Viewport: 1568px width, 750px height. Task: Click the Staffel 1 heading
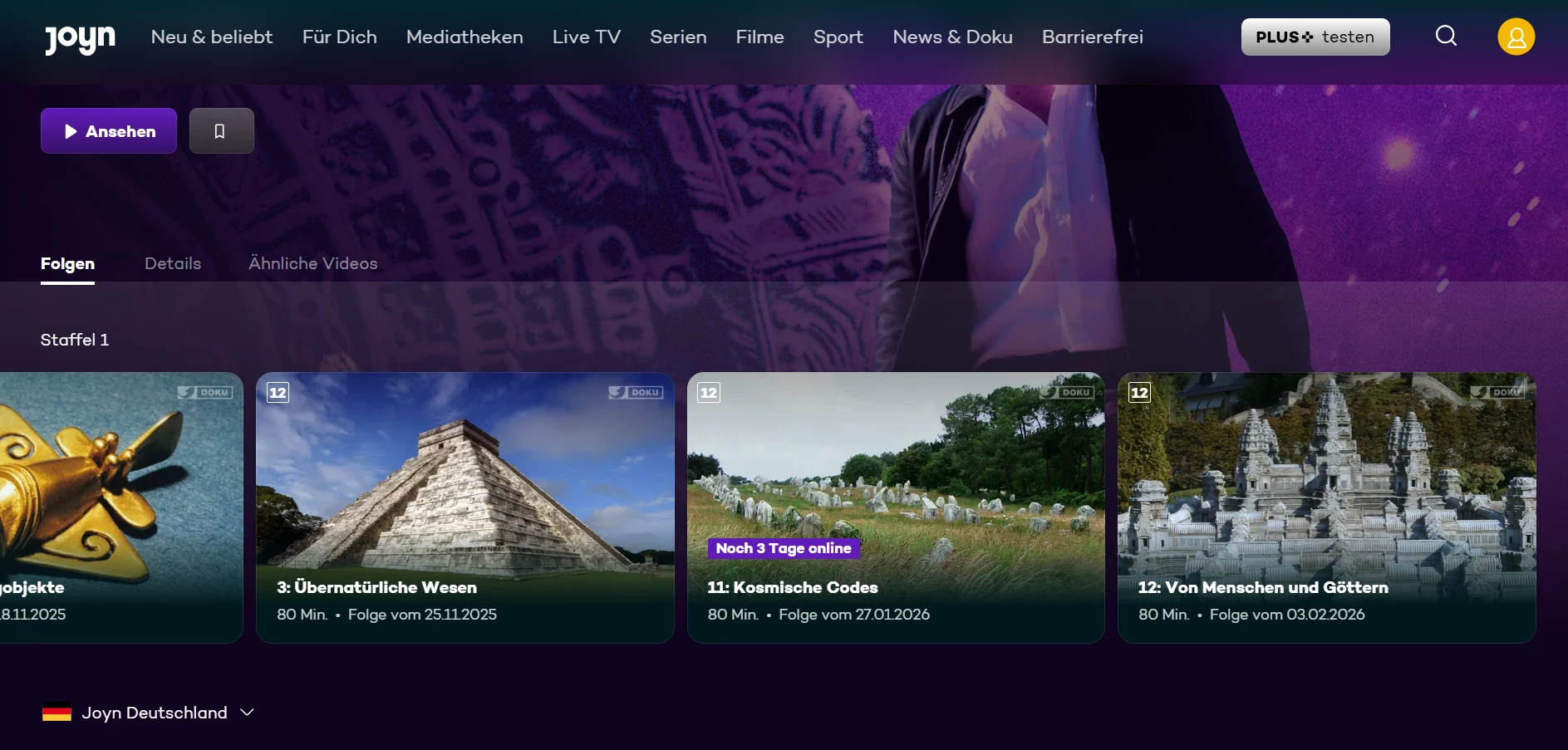pyautogui.click(x=75, y=340)
